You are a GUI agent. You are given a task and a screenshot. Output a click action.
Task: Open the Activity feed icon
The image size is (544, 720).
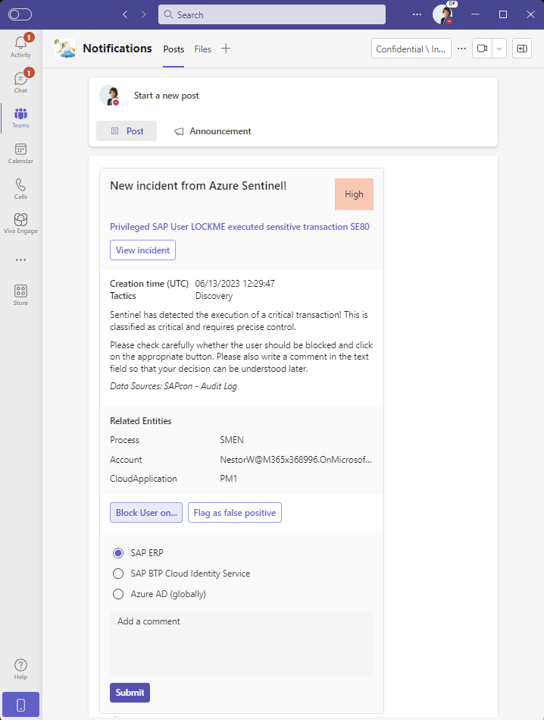tap(21, 46)
